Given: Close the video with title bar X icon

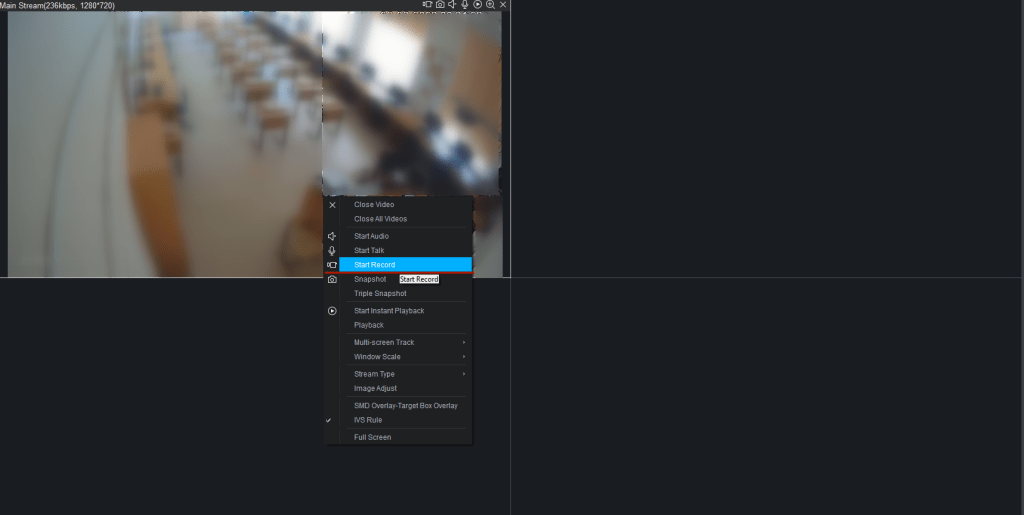Looking at the screenshot, I should (503, 5).
